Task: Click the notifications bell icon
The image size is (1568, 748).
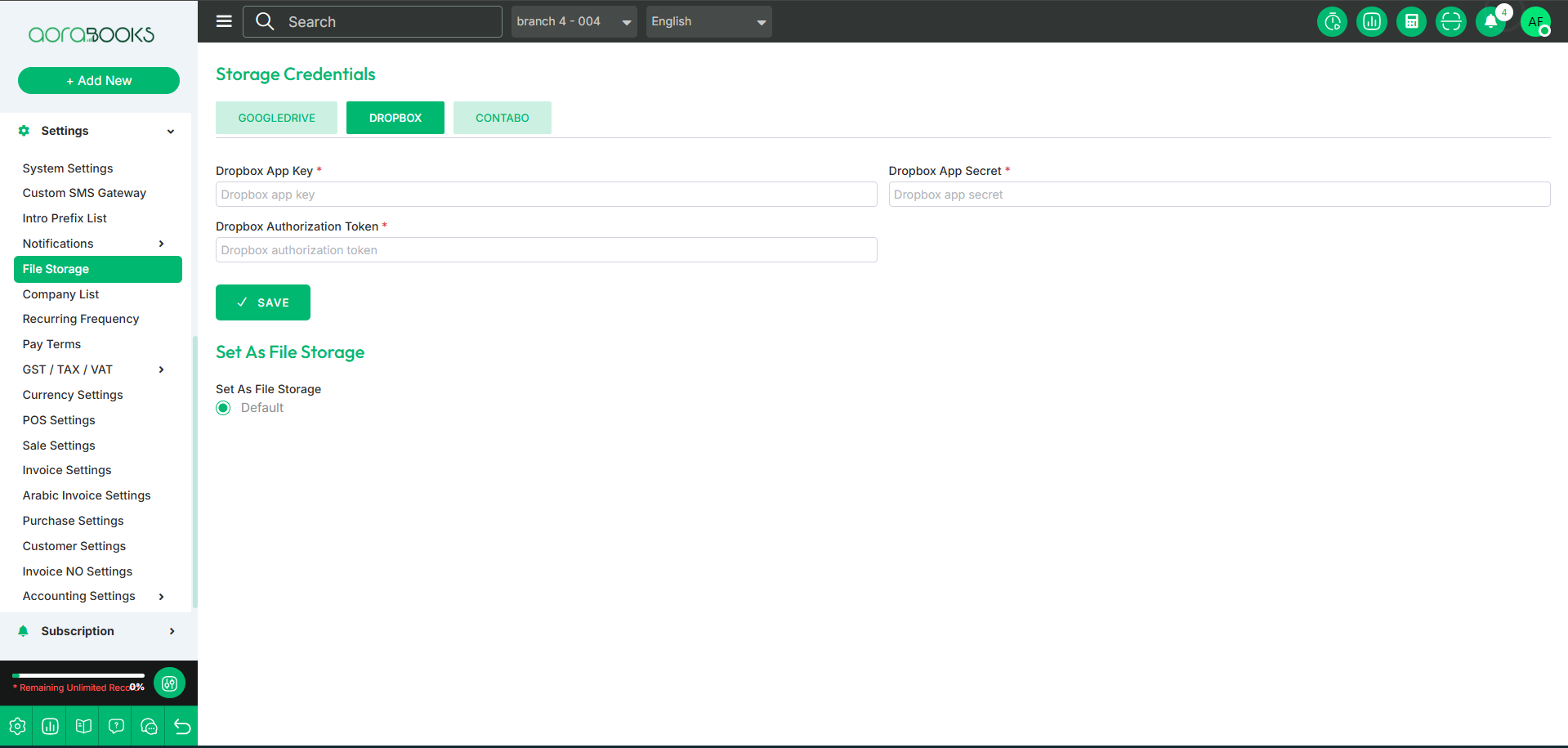Action: click(1490, 22)
